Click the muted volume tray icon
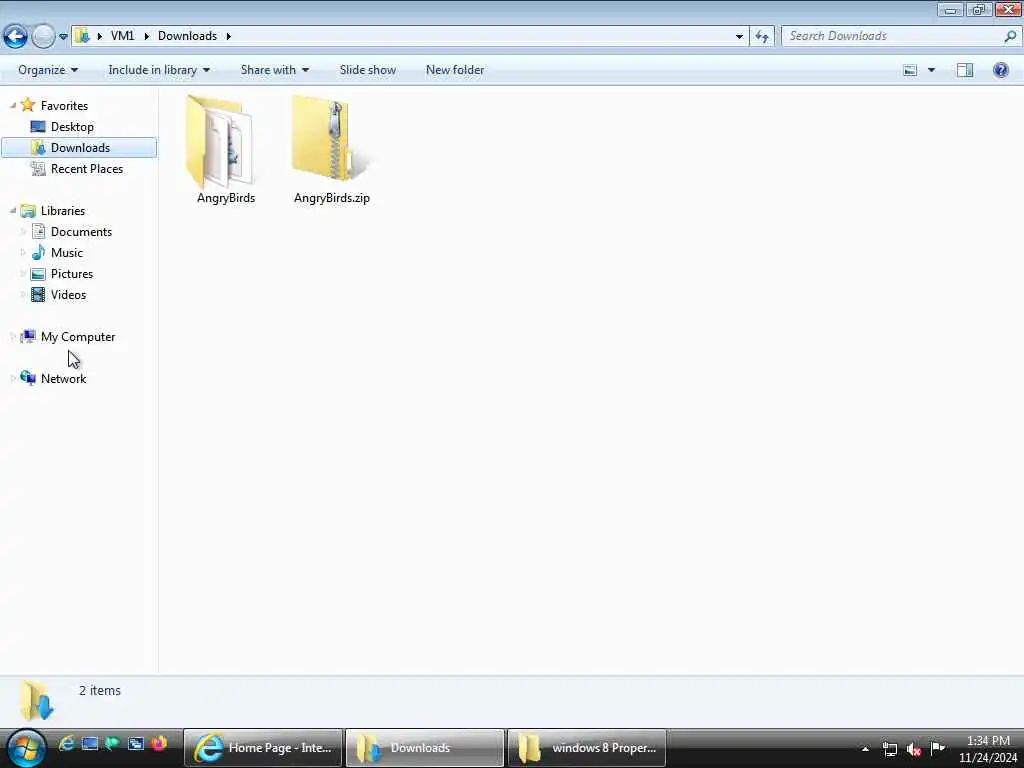This screenshot has width=1024, height=768. pyautogui.click(x=914, y=749)
